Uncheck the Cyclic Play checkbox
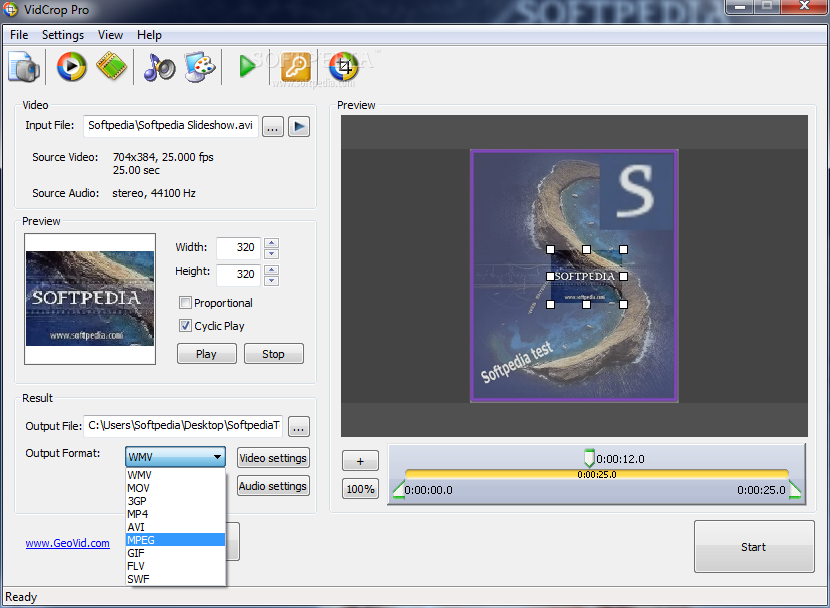This screenshot has height=608, width=830. (185, 325)
